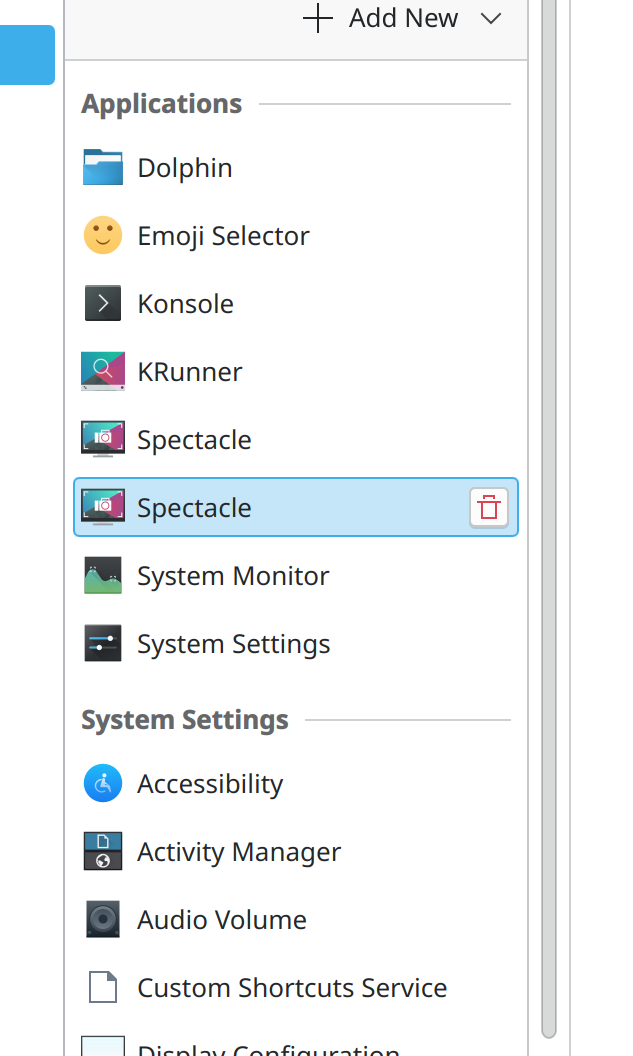The image size is (633, 1056).
Task: Click the Emoji Selector smiley icon
Action: click(x=102, y=235)
